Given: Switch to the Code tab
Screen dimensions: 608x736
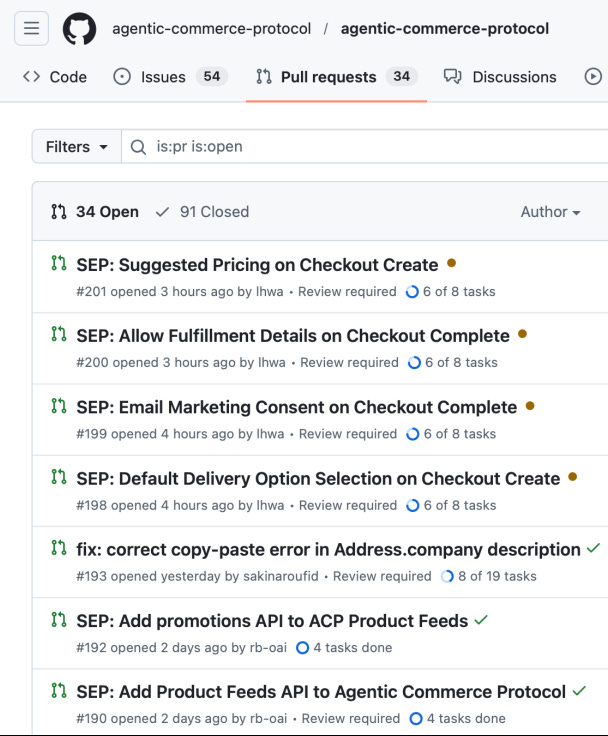Looking at the screenshot, I should (54, 77).
